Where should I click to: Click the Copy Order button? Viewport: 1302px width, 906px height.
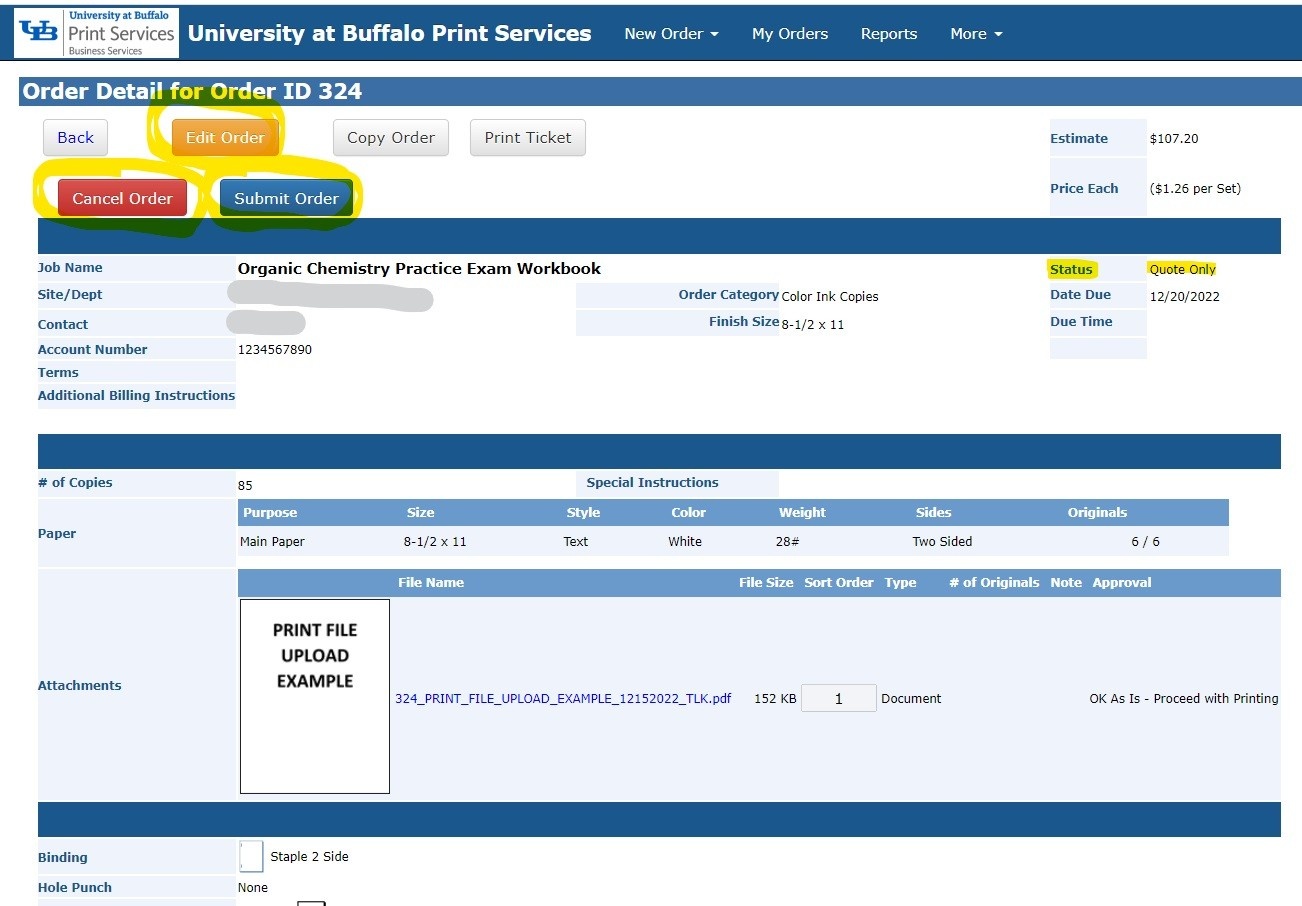(390, 137)
